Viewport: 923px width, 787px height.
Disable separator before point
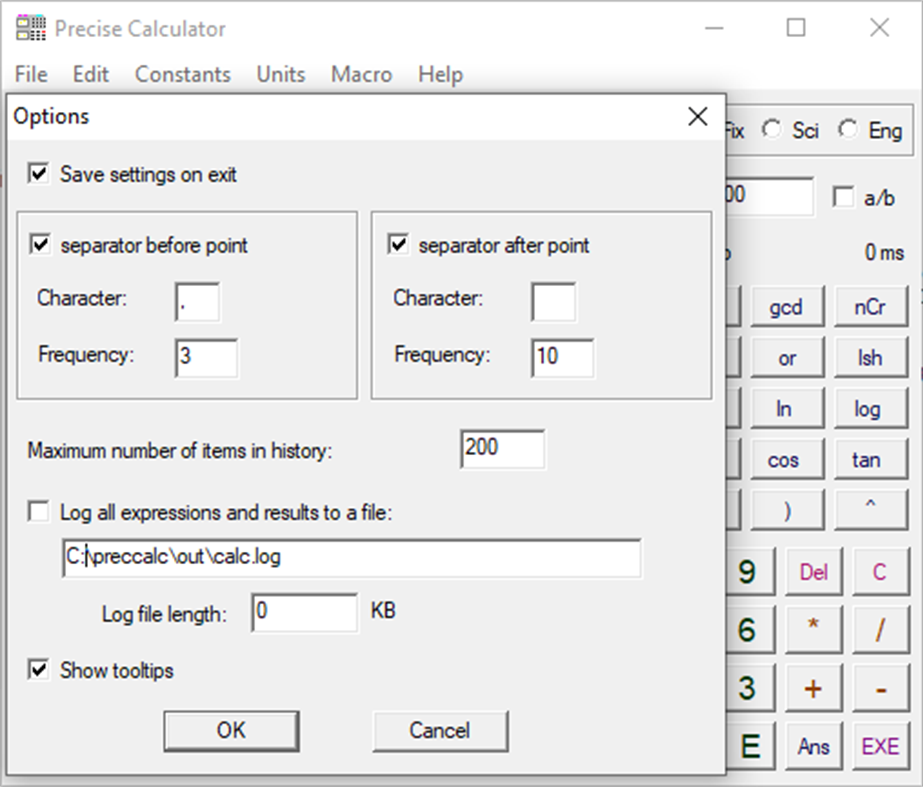pyautogui.click(x=40, y=245)
